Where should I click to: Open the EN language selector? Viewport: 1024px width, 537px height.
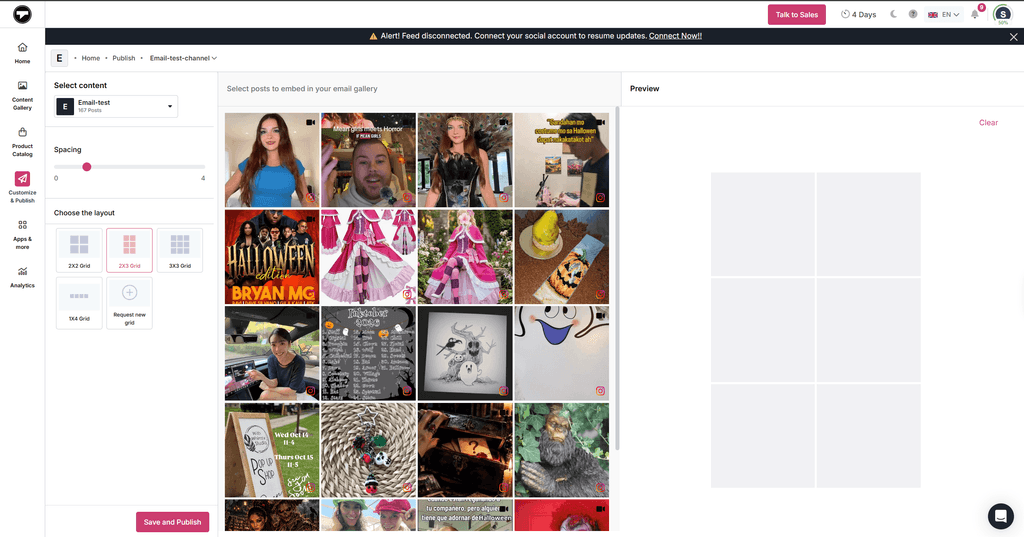(944, 14)
